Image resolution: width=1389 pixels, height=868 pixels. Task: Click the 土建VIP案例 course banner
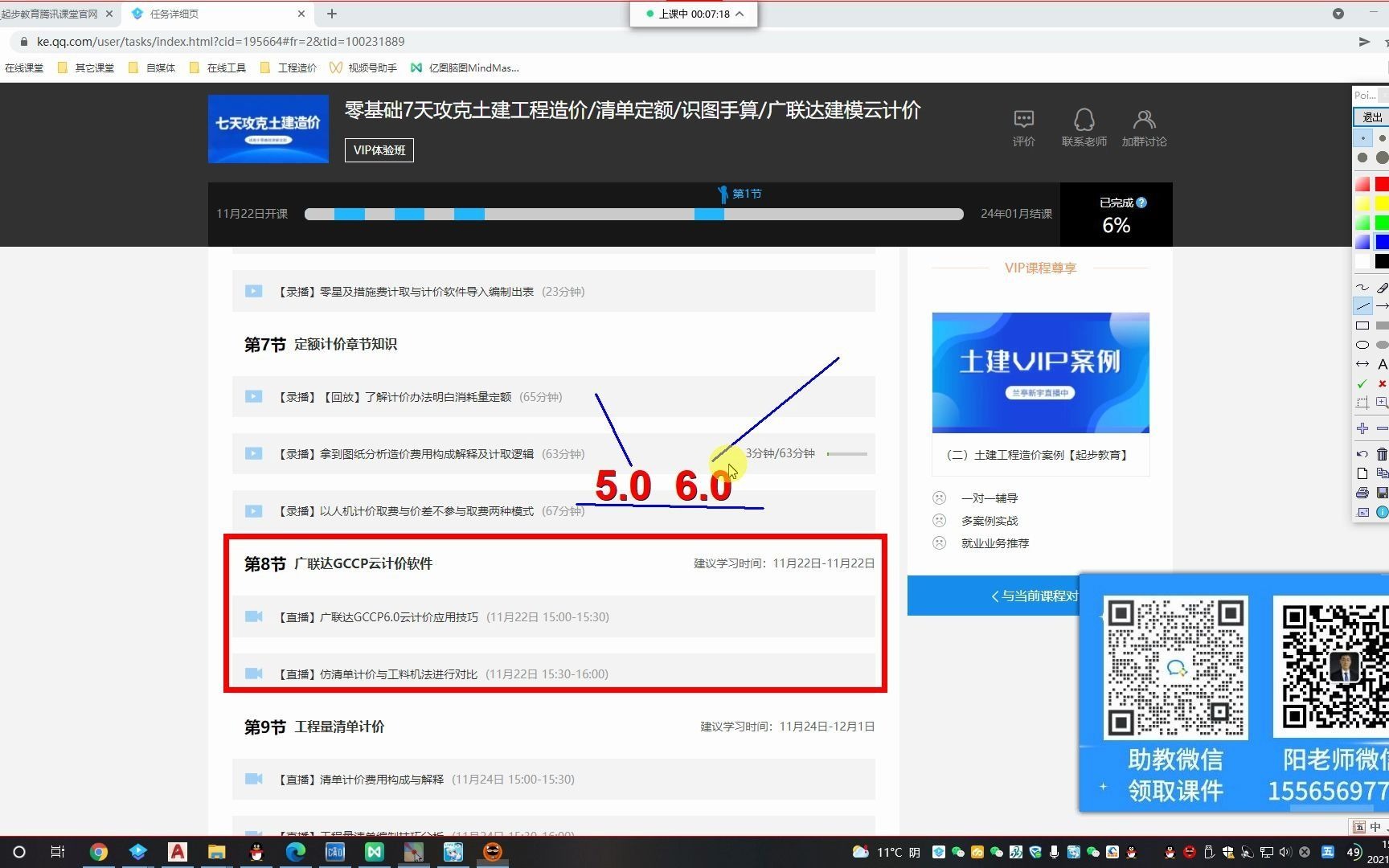1040,373
